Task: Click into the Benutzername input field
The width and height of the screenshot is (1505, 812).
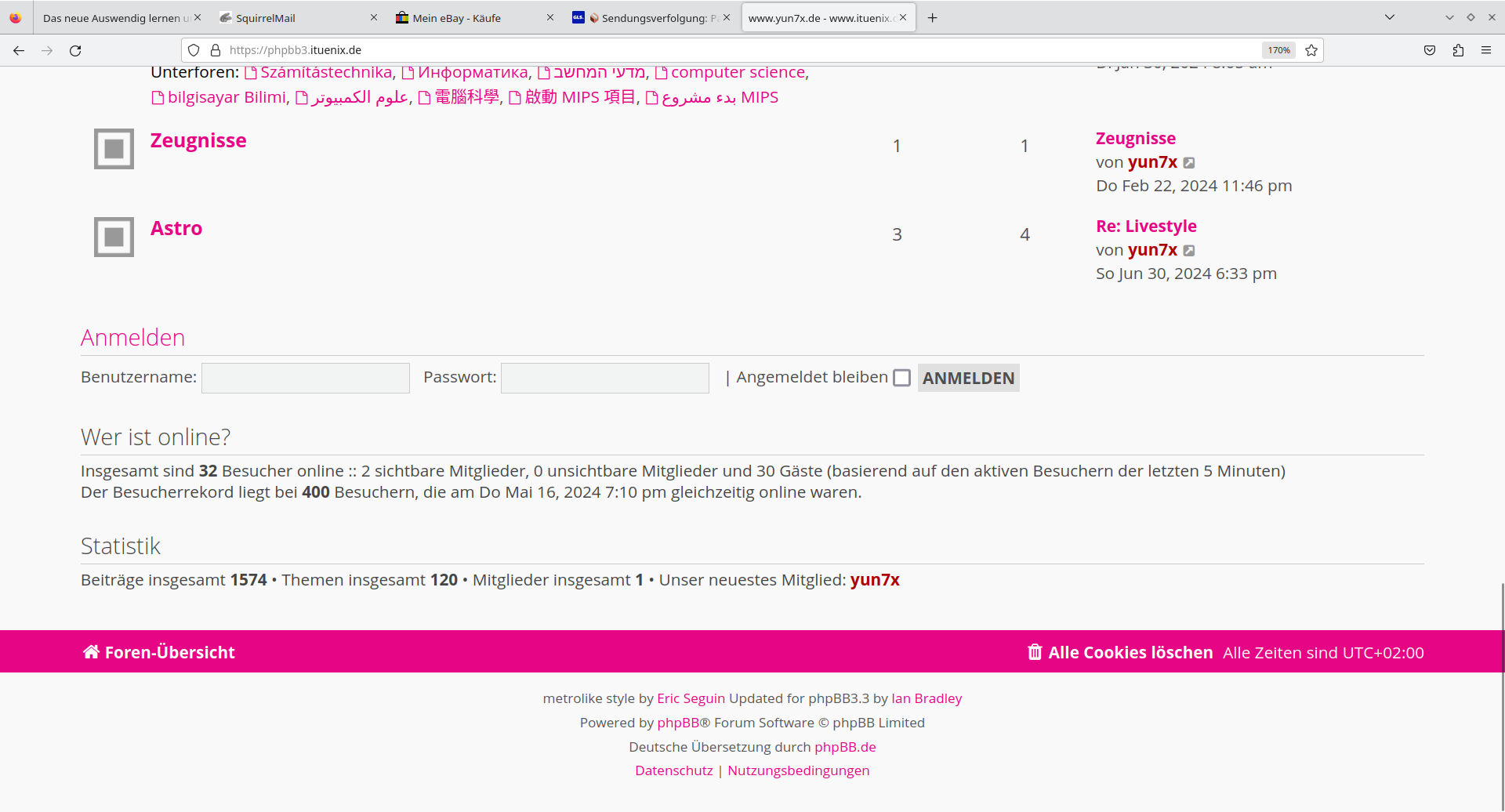Action: pos(306,378)
